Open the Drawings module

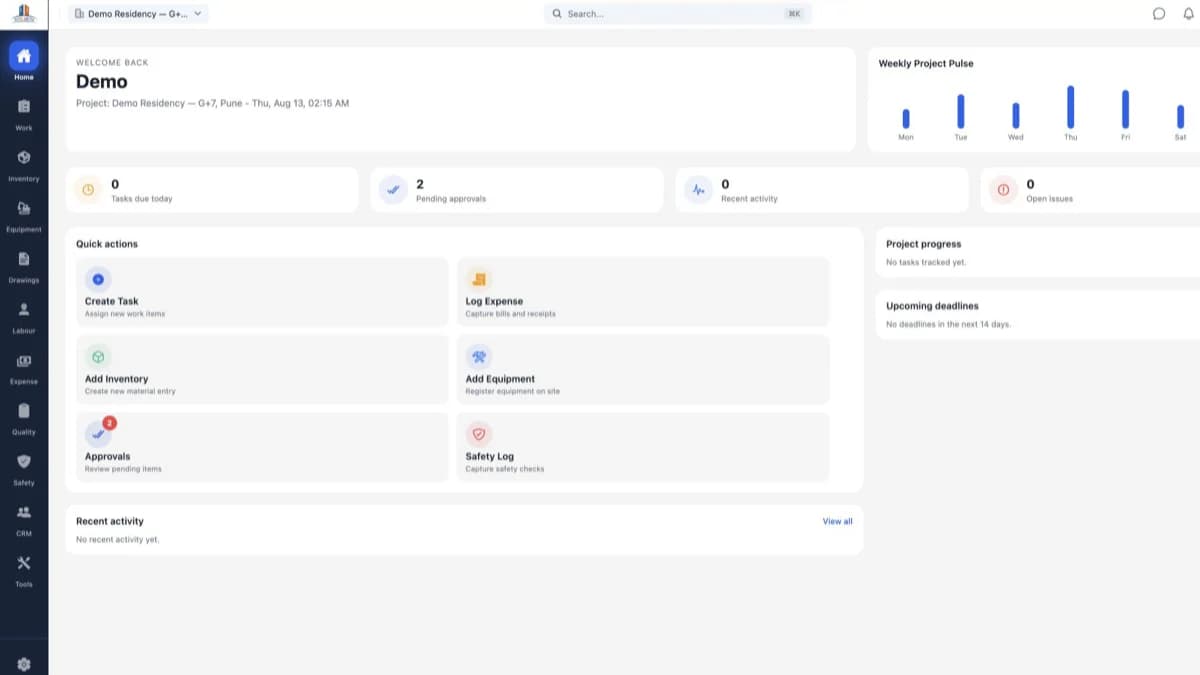click(24, 266)
